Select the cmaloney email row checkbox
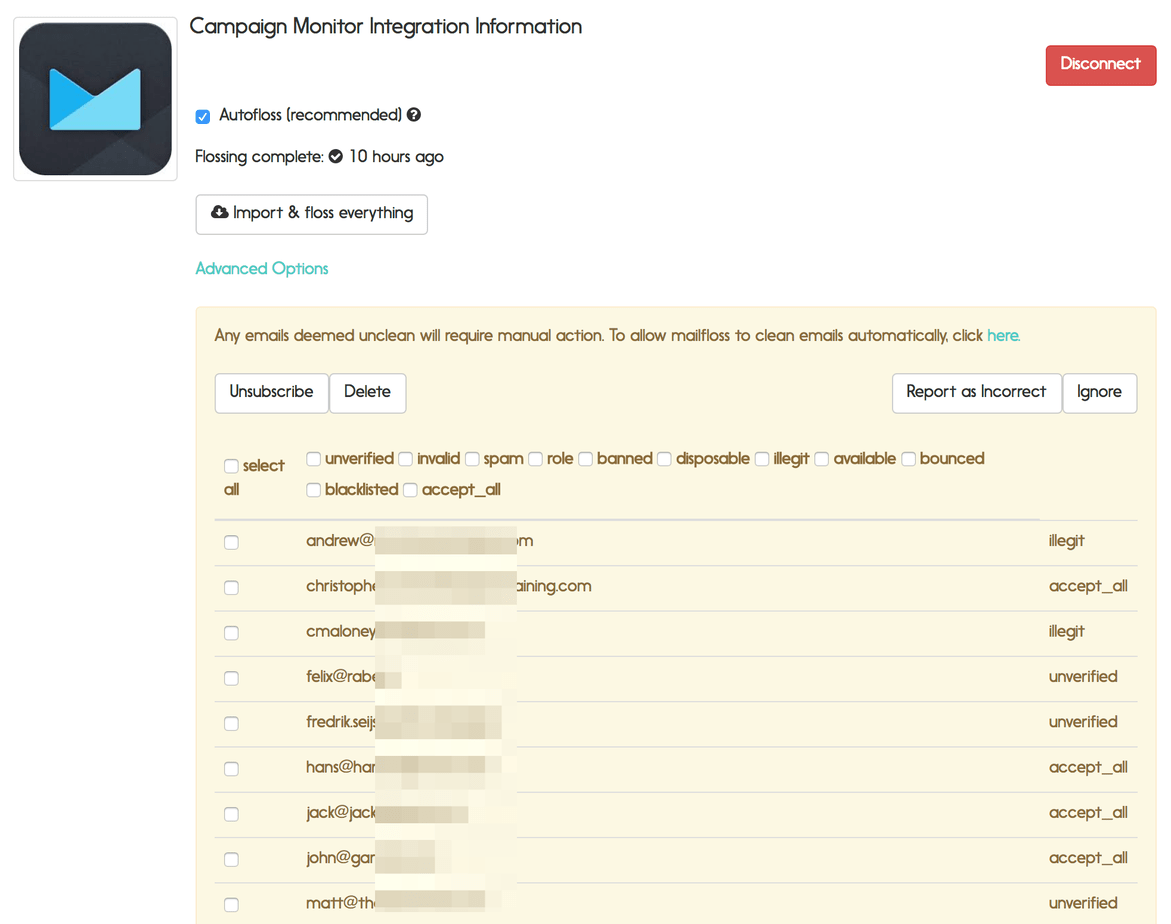The height and width of the screenshot is (924, 1171). (232, 633)
